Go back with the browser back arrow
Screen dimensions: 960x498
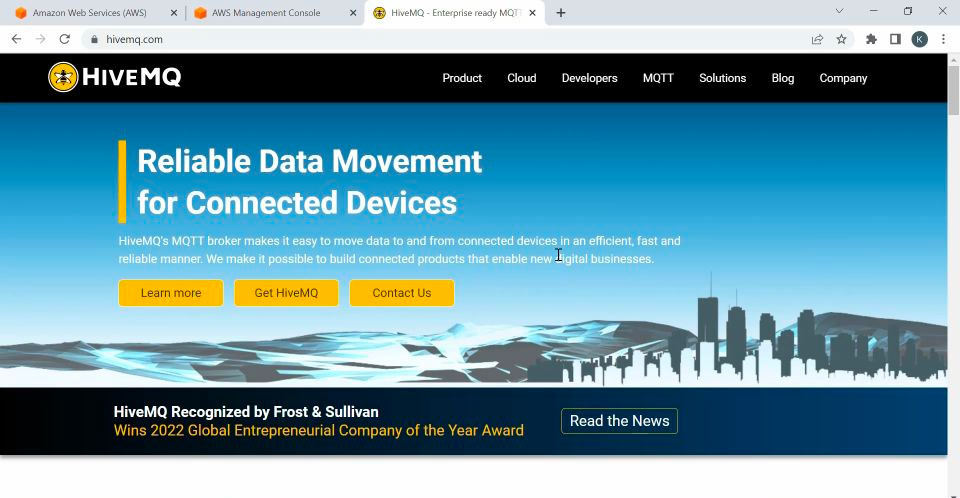tap(17, 39)
